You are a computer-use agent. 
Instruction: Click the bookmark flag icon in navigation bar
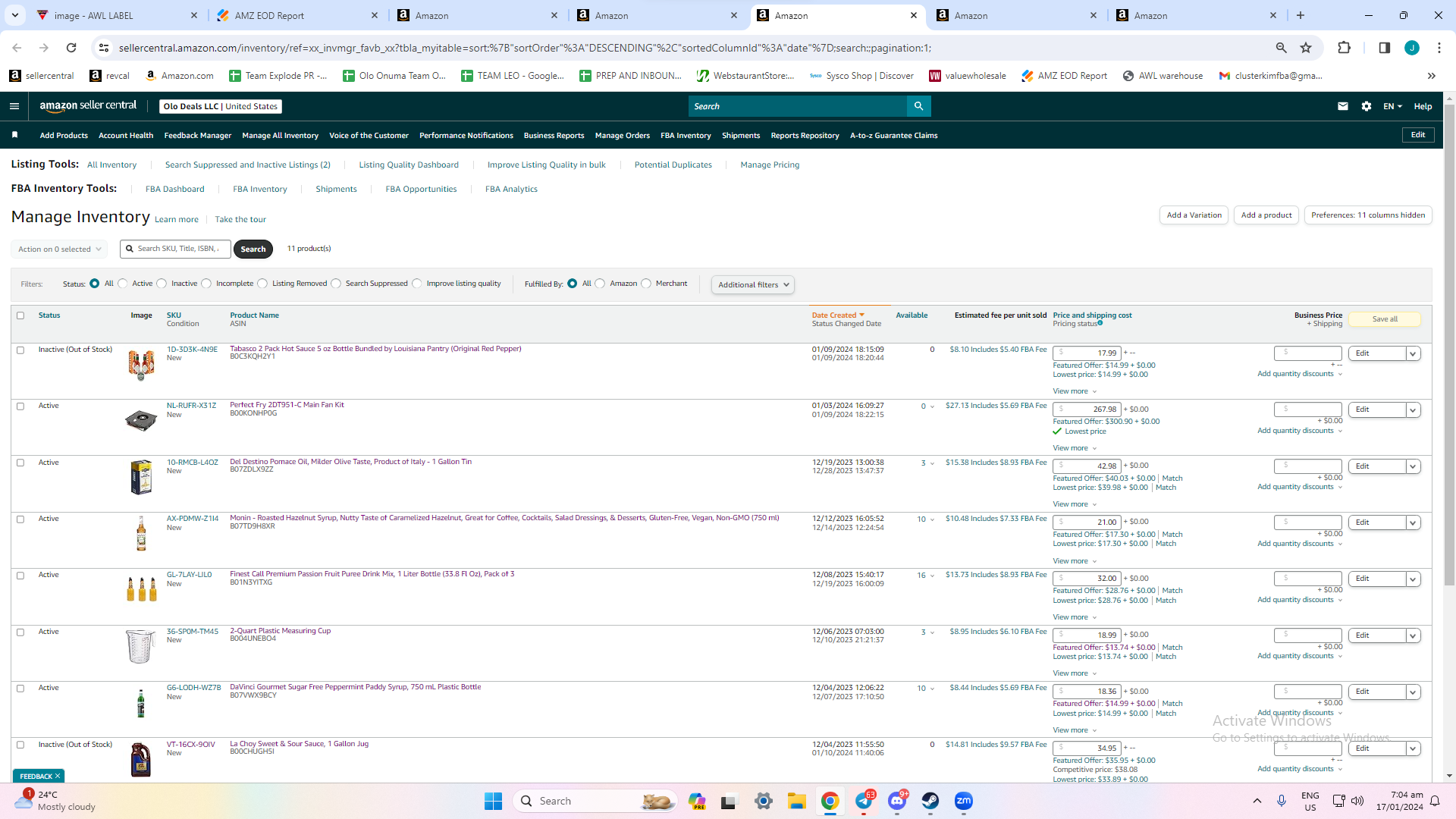[x=14, y=135]
